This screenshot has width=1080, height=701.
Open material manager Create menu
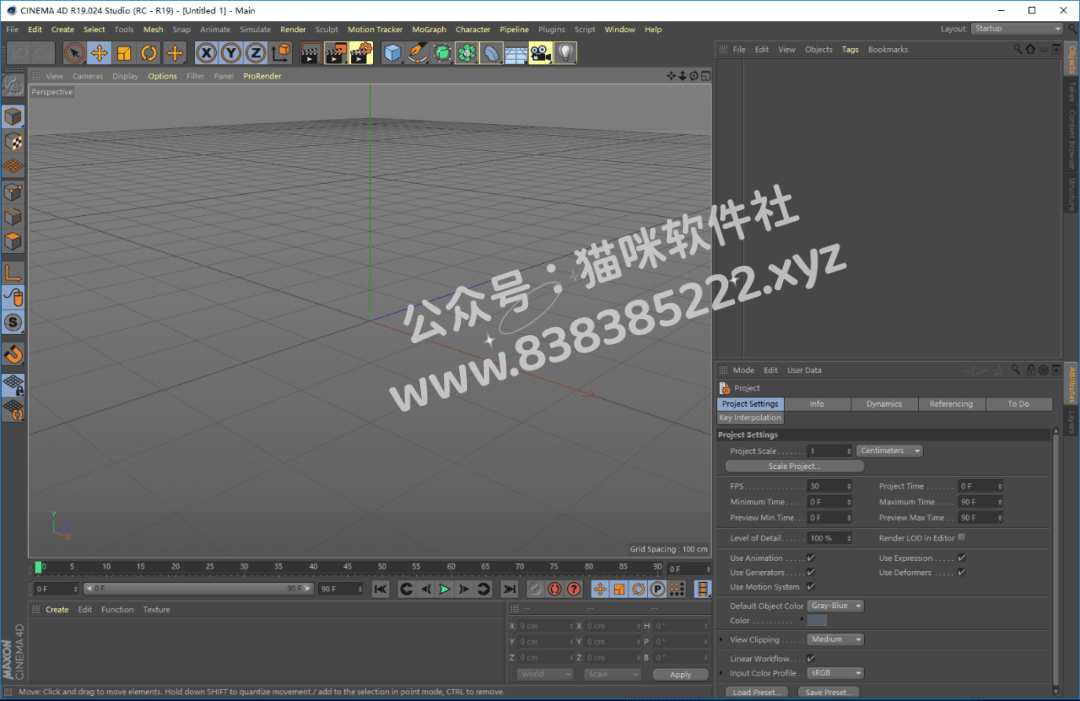(57, 609)
